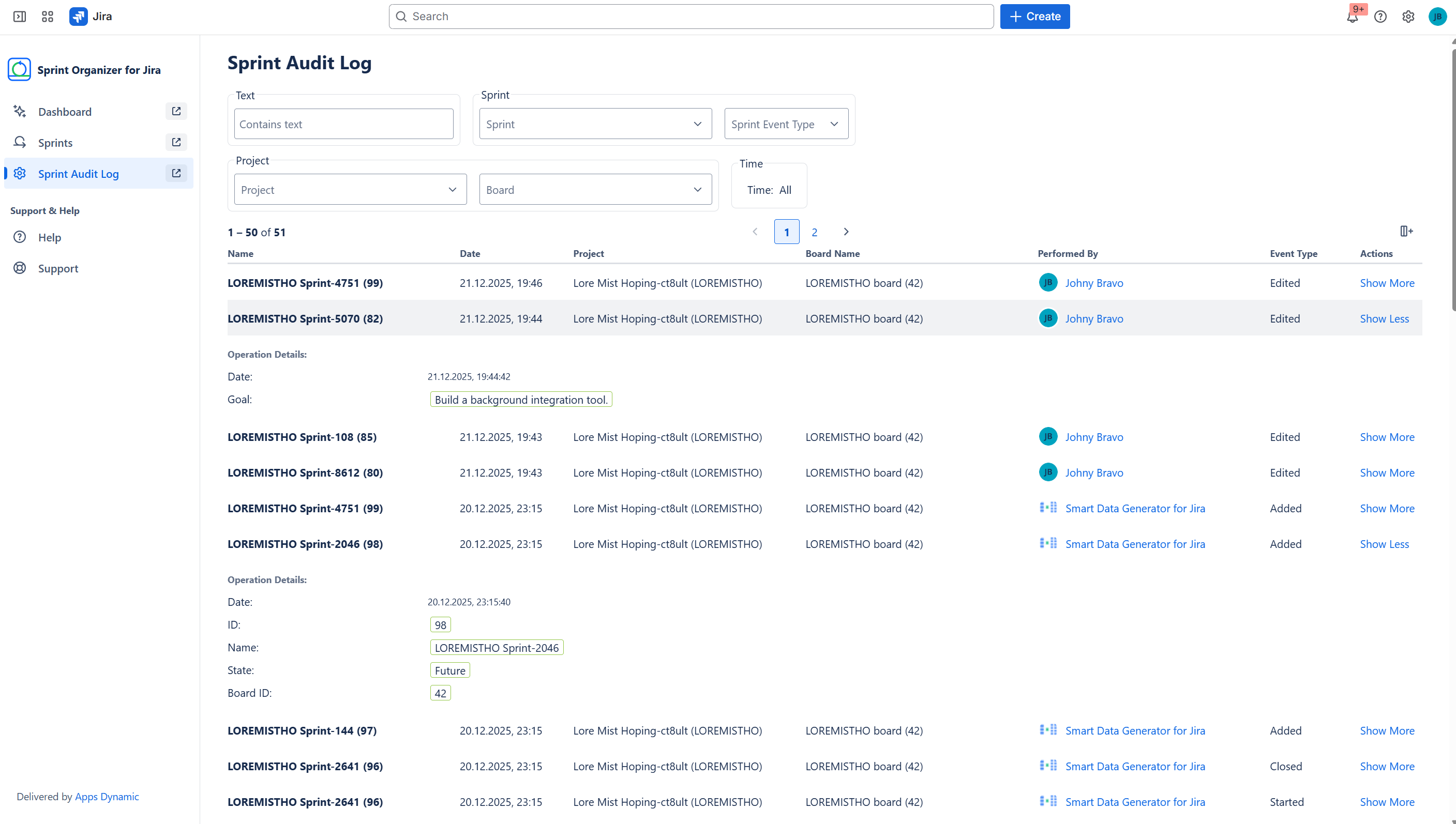Screen dimensions: 1456x824
Task: Open the app switcher grid icon
Action: pos(48,17)
